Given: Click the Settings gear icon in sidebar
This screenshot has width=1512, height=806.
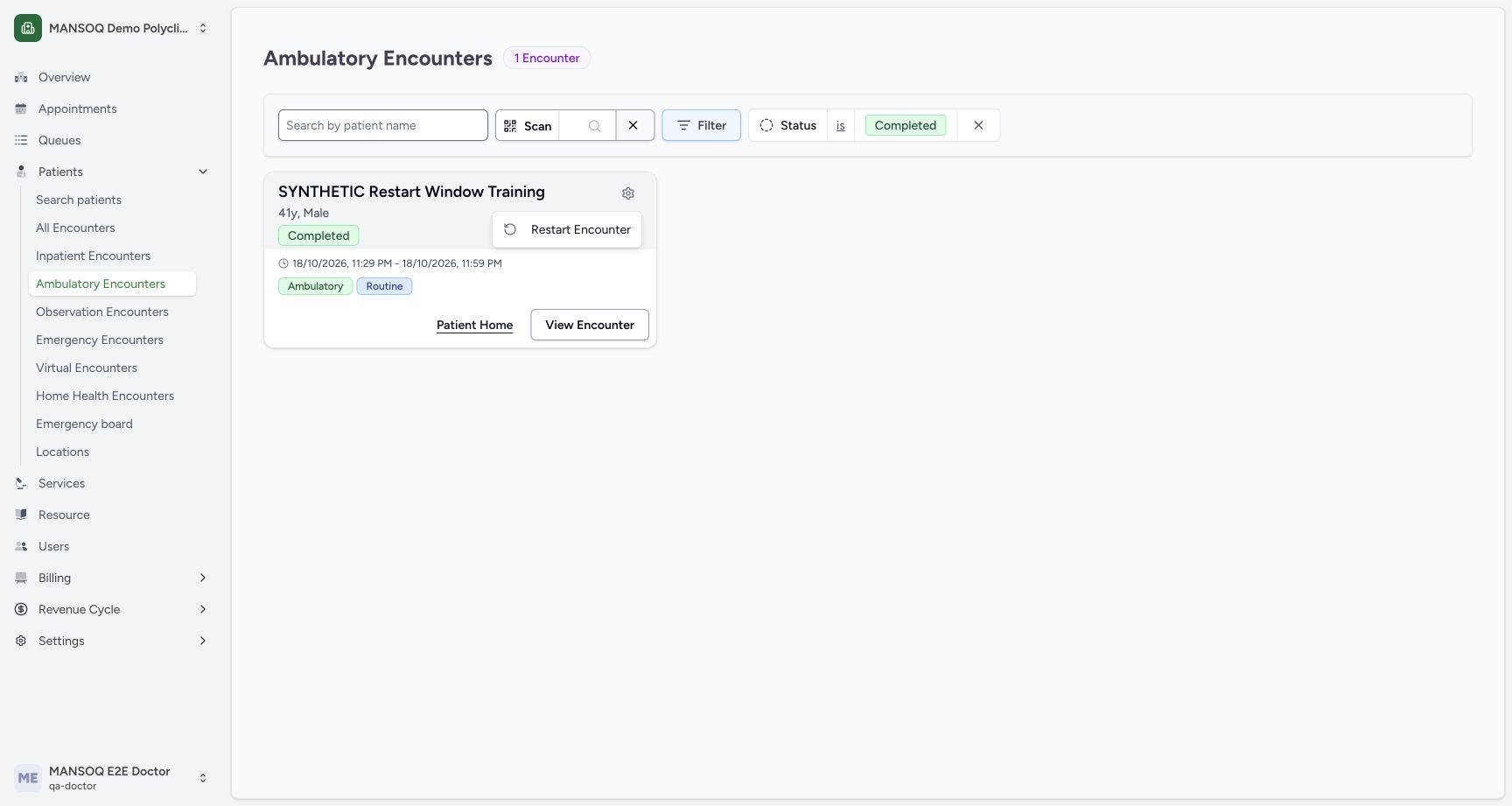Looking at the screenshot, I should [x=21, y=641].
